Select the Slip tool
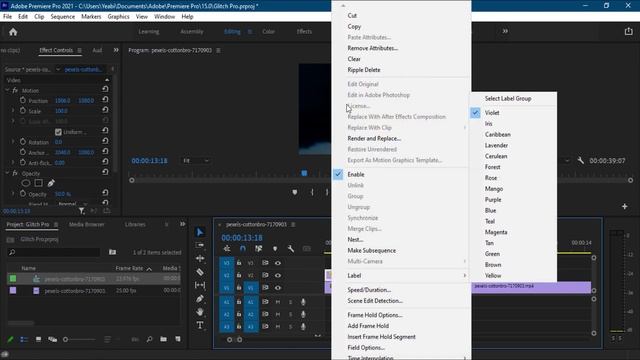The image size is (640, 360). (200, 285)
